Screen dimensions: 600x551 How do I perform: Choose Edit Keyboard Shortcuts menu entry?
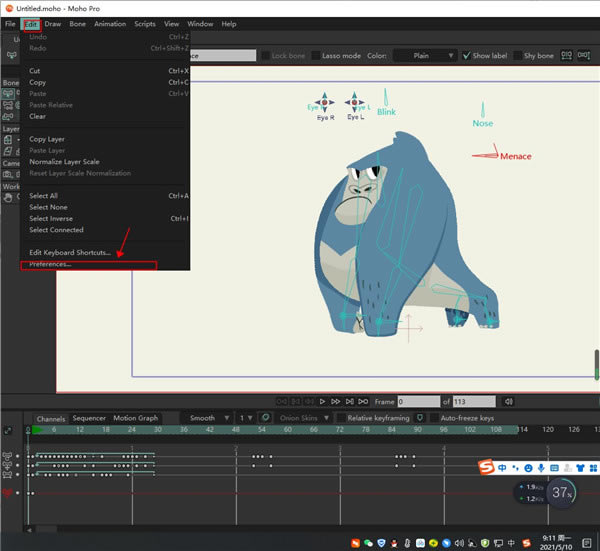coord(70,252)
